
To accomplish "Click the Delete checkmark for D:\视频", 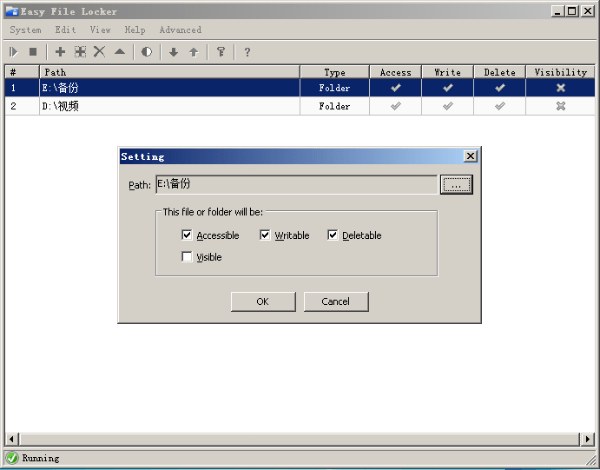I will pos(500,106).
